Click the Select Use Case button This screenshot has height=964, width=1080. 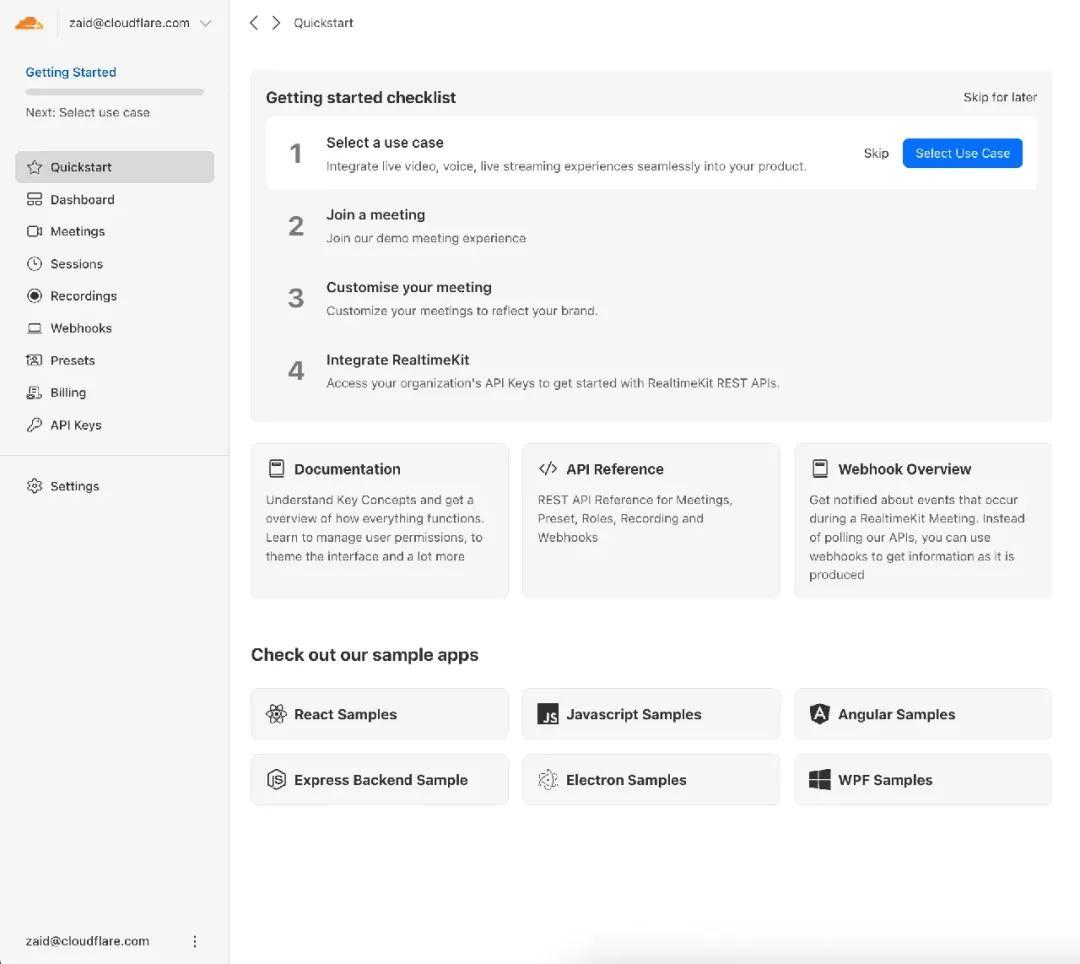point(962,153)
